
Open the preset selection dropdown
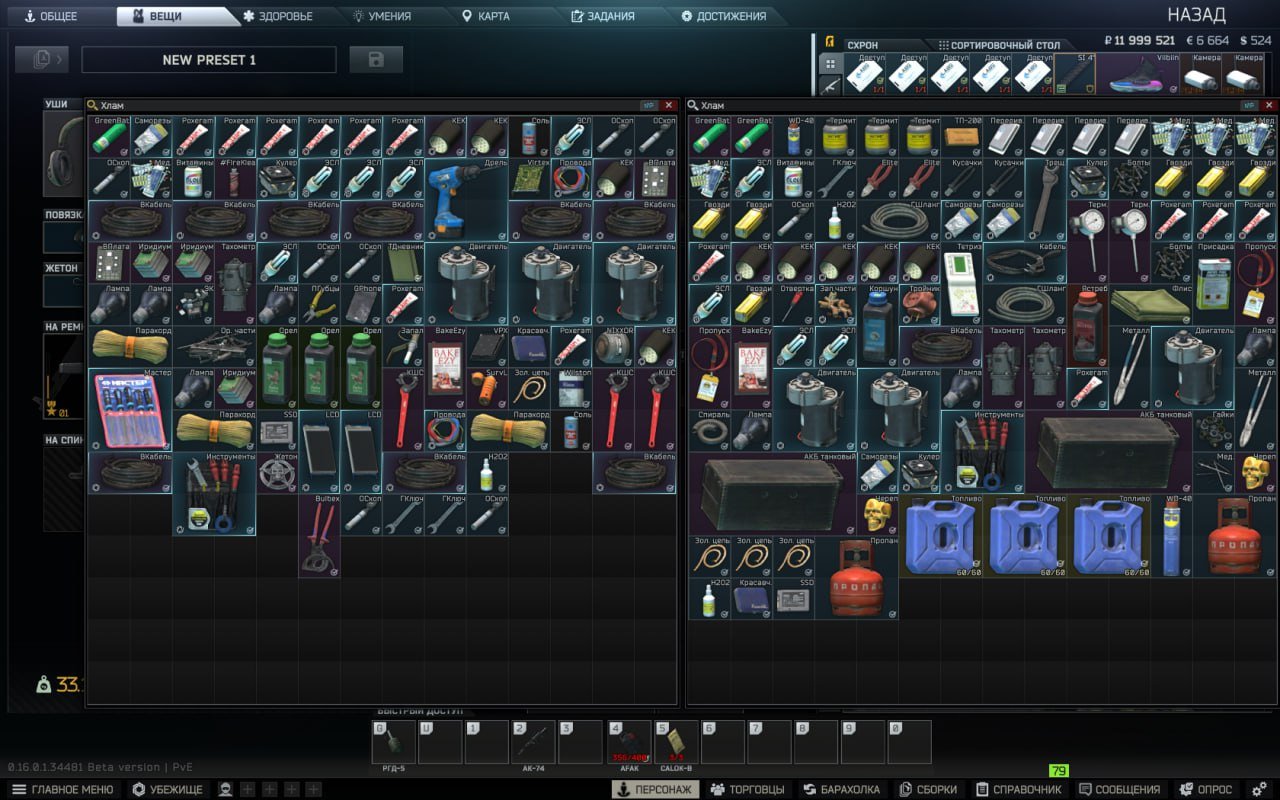tap(42, 60)
